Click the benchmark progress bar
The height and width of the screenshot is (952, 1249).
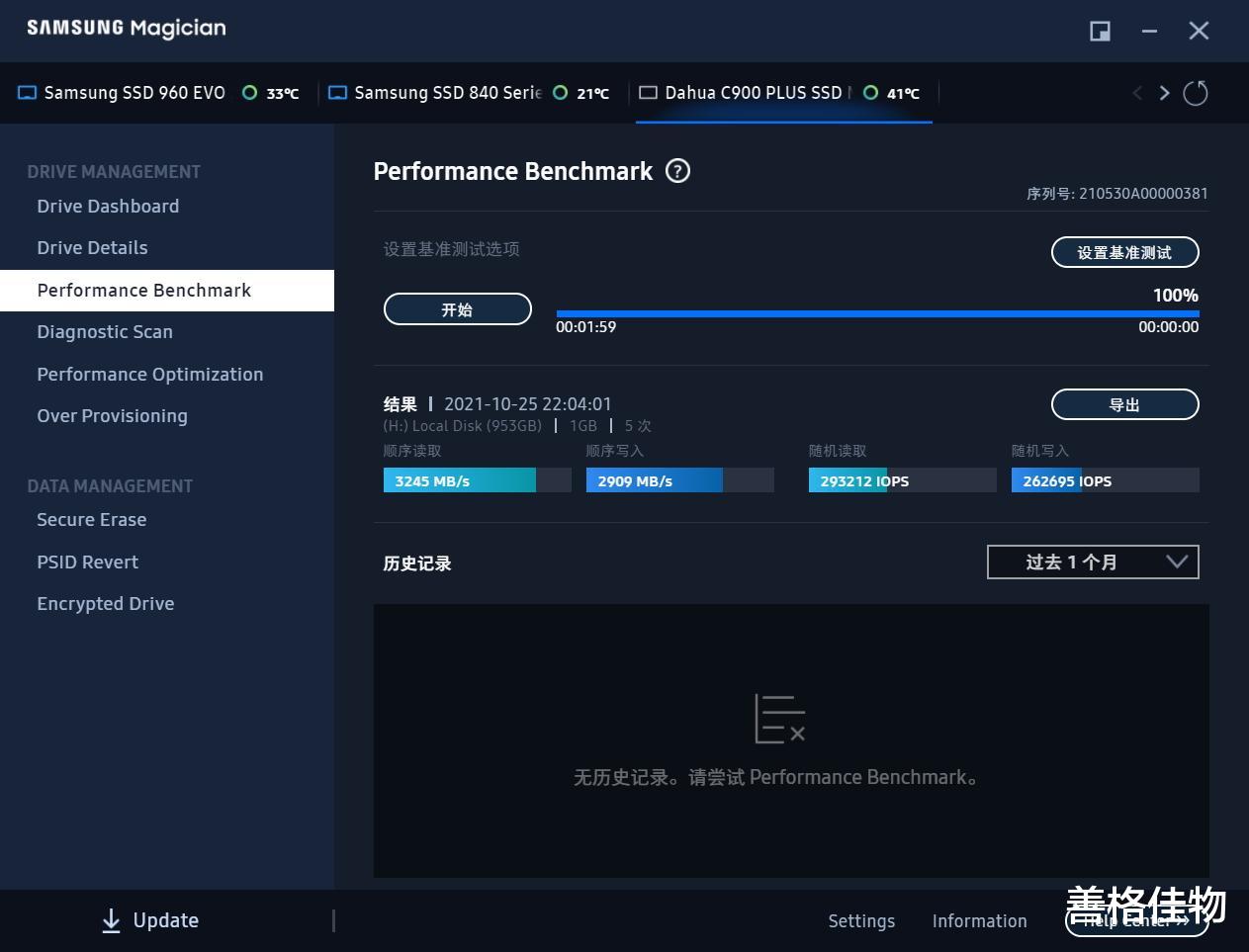(877, 313)
